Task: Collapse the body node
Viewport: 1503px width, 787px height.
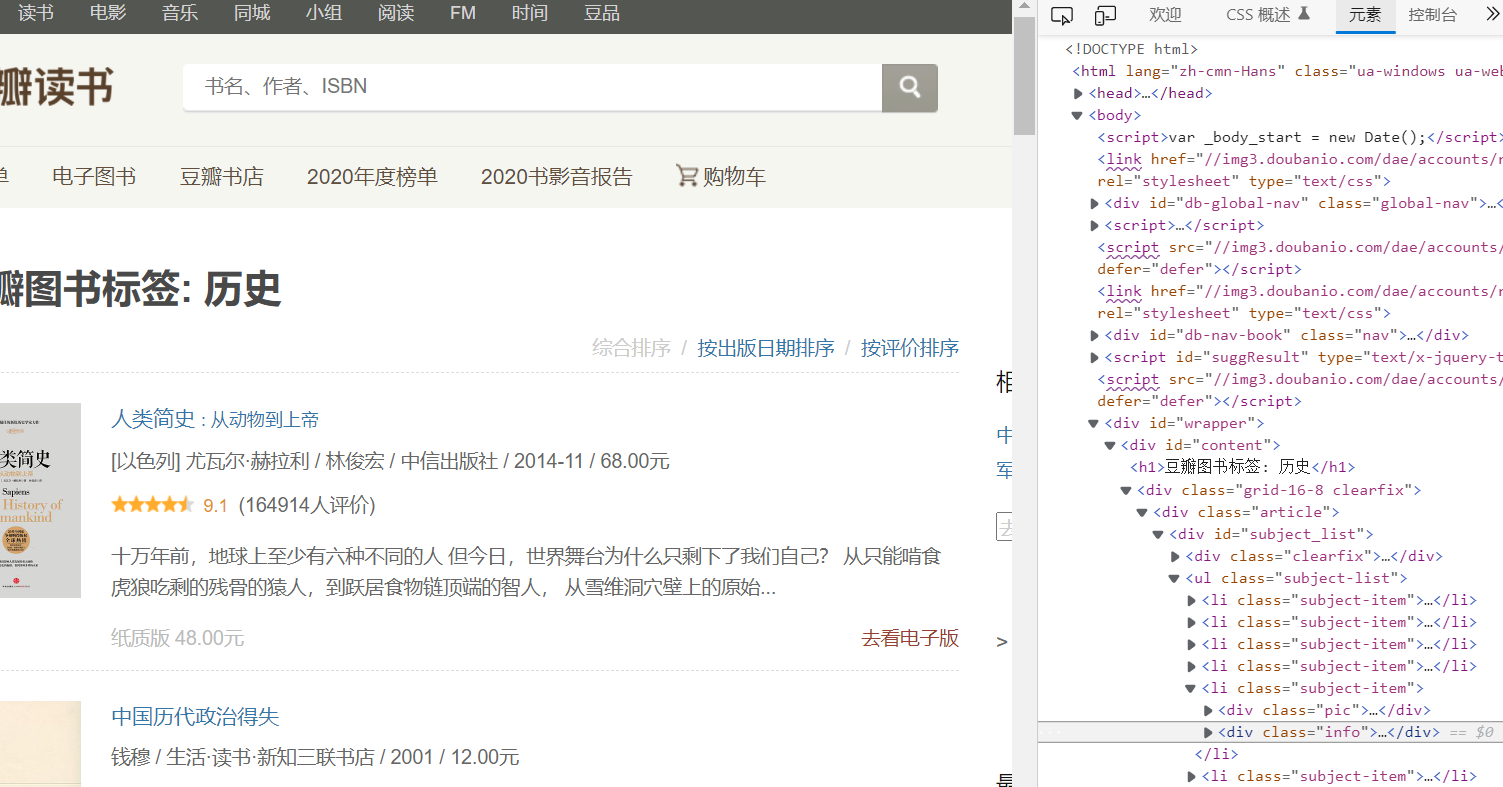Action: click(1078, 115)
